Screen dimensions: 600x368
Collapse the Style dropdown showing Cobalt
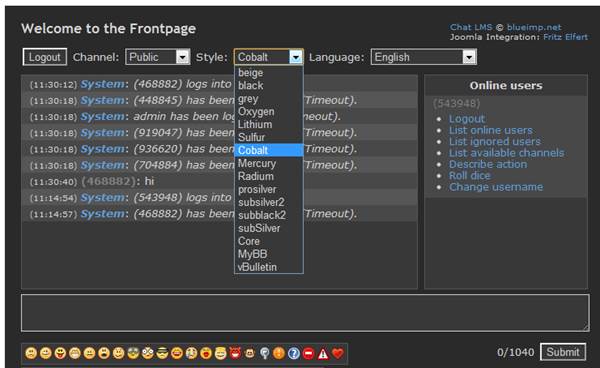[269, 57]
